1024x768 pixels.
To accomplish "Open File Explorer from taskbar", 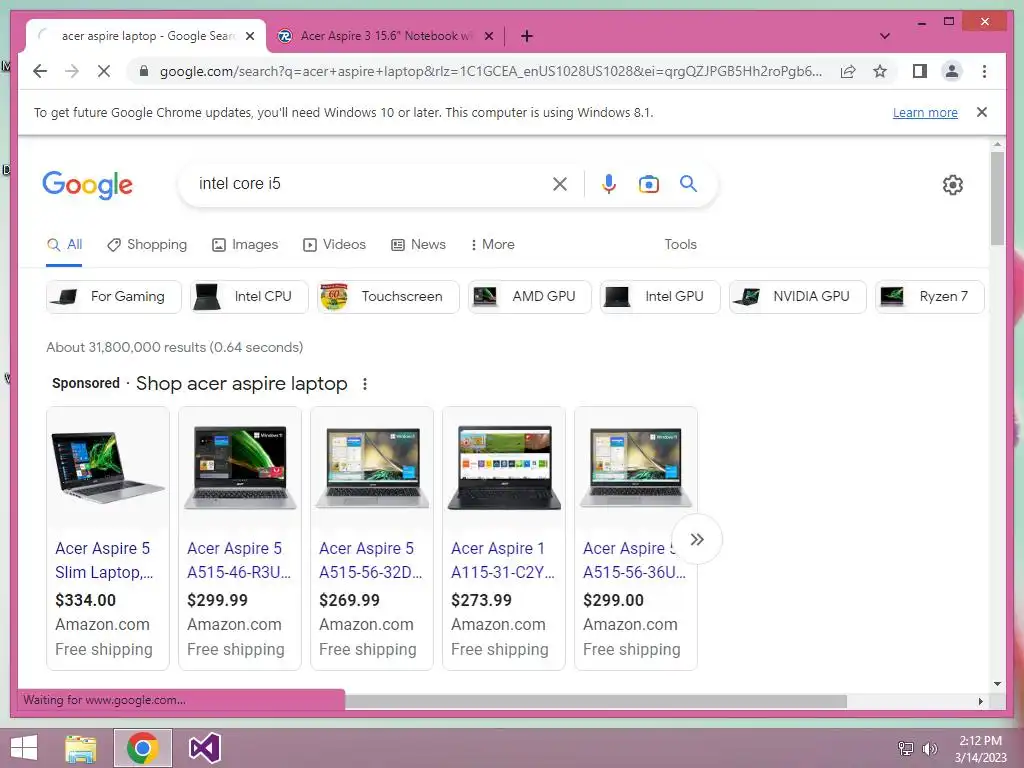I will coord(81,748).
